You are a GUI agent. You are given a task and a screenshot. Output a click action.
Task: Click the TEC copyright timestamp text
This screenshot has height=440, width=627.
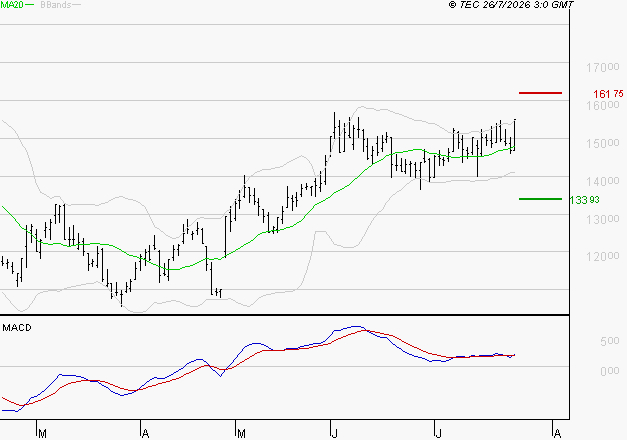tap(511, 5)
